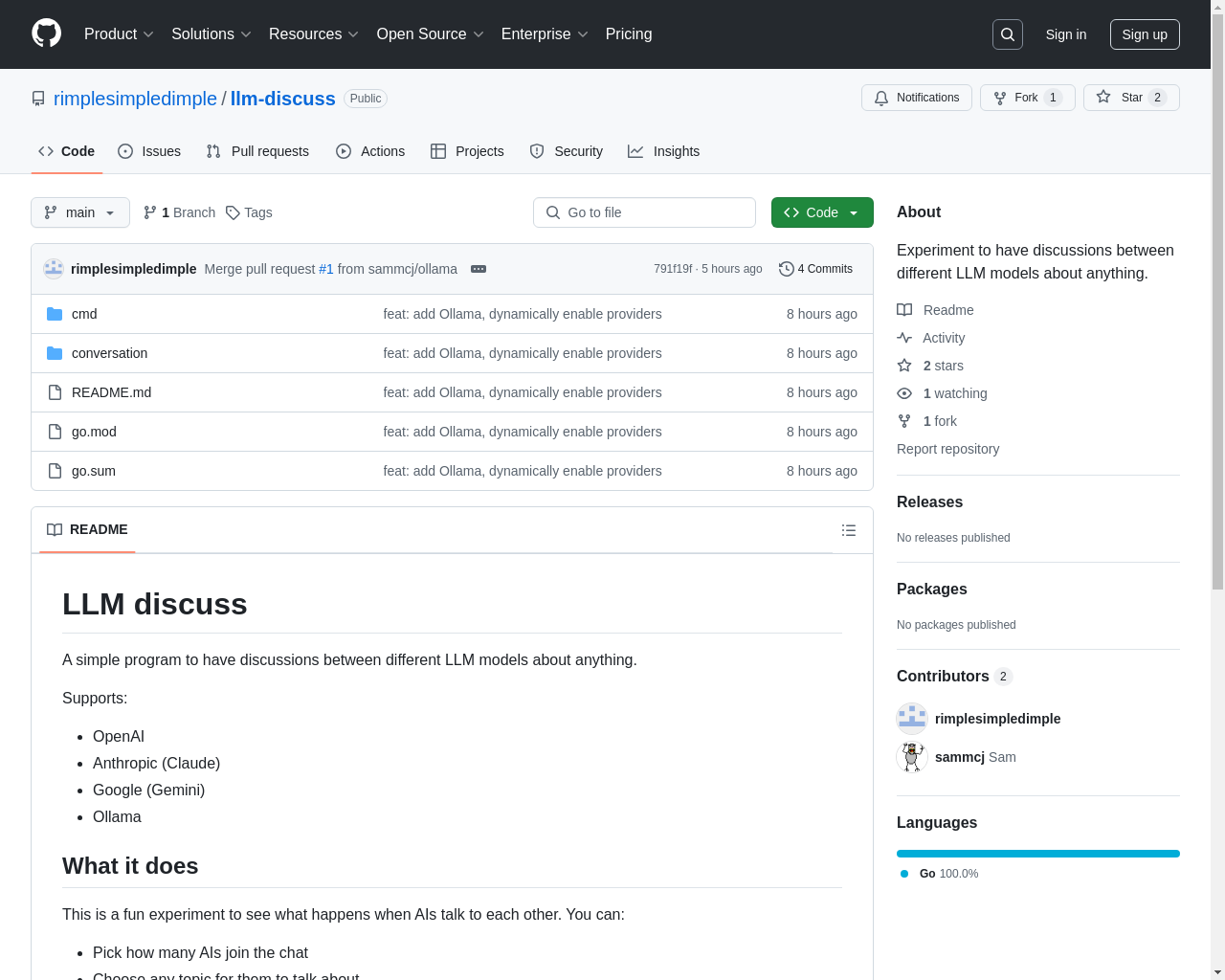Image resolution: width=1225 pixels, height=980 pixels.
Task: Open the cmd folder icon
Action: click(55, 314)
